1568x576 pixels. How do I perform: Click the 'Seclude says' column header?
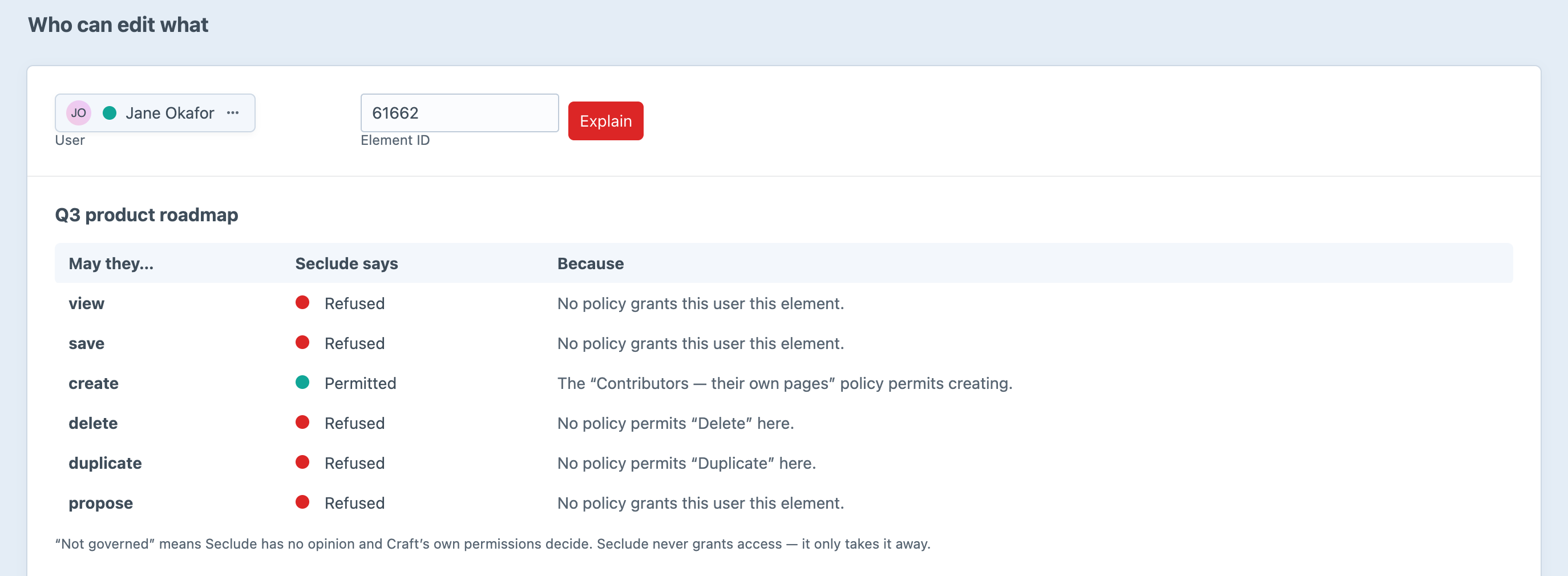(346, 263)
